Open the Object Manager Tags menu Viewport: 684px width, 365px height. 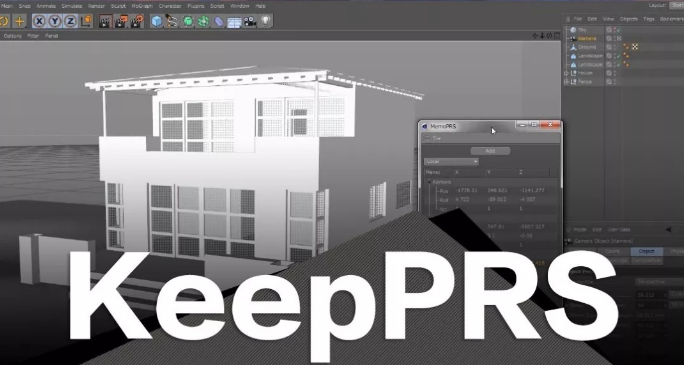pos(649,19)
